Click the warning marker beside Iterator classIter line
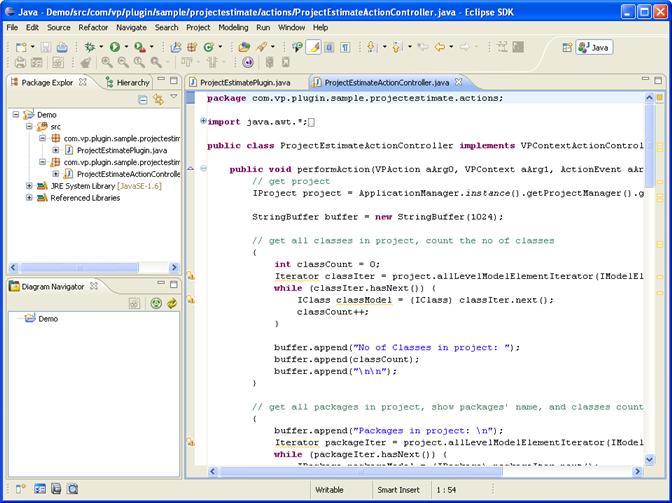This screenshot has height=503, width=672. coord(190,276)
